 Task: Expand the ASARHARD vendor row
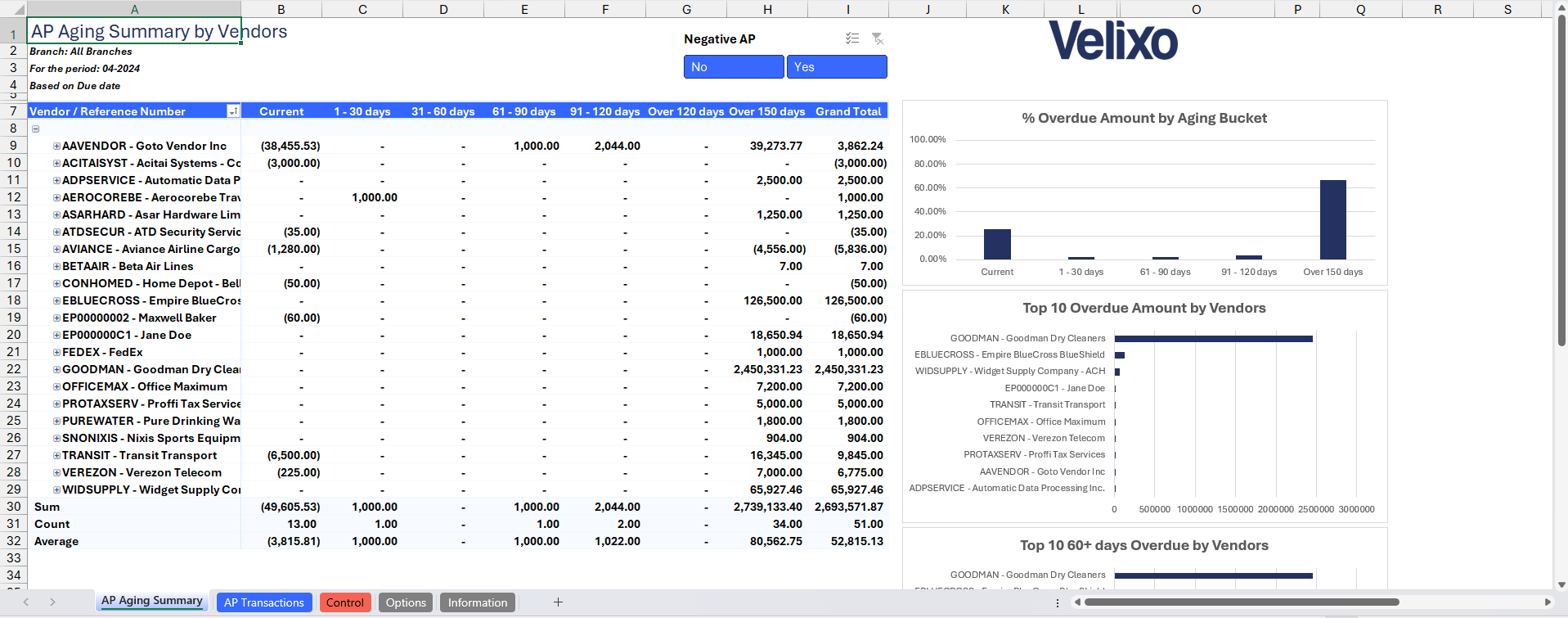[x=56, y=214]
